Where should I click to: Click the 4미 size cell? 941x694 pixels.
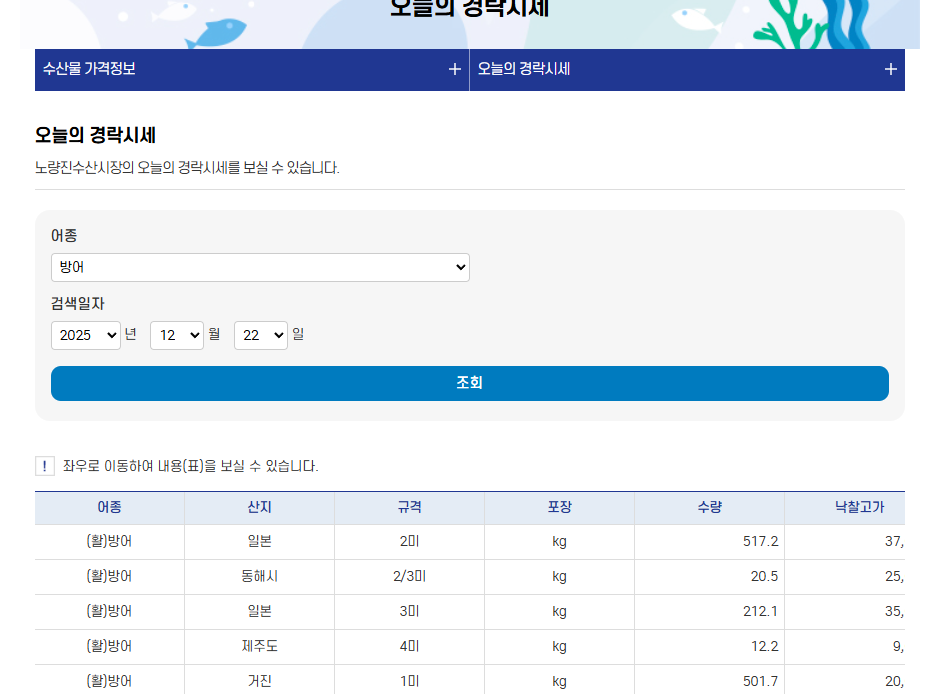pos(409,646)
